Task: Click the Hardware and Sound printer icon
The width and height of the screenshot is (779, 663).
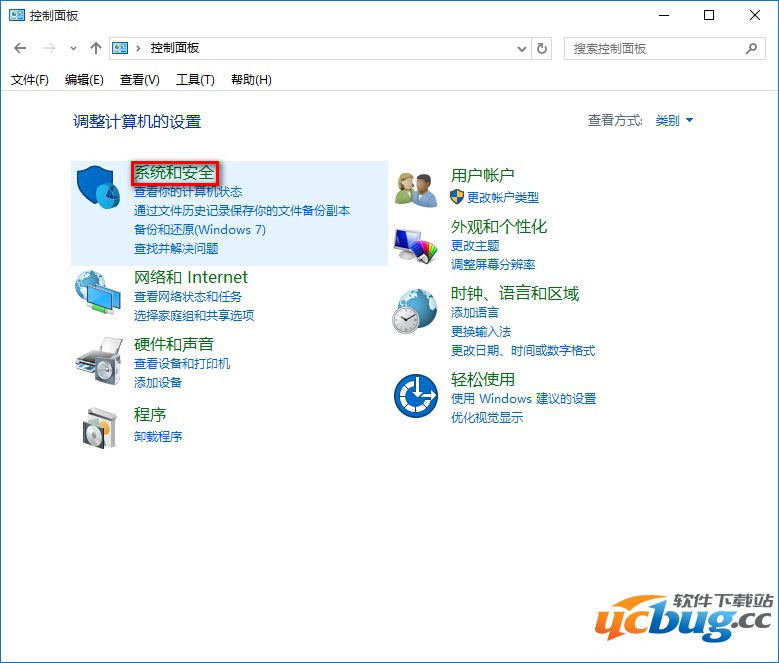Action: (98, 360)
